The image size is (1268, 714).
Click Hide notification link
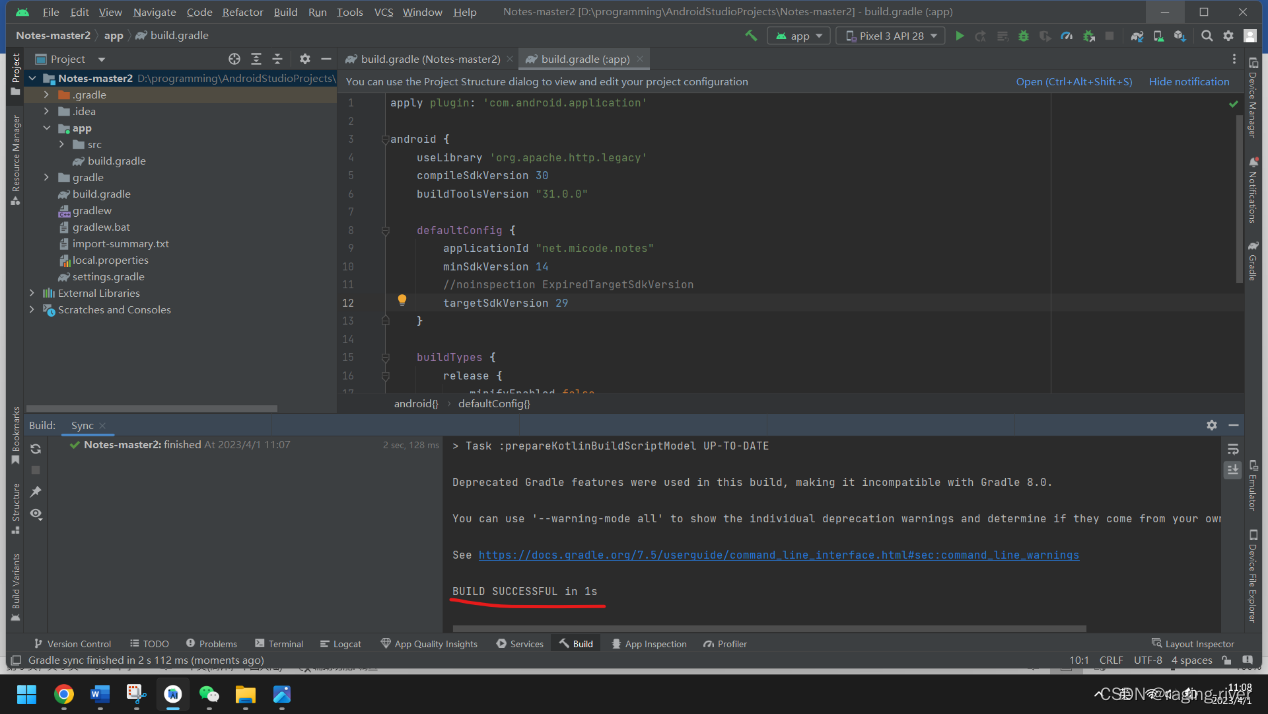pyautogui.click(x=1189, y=82)
